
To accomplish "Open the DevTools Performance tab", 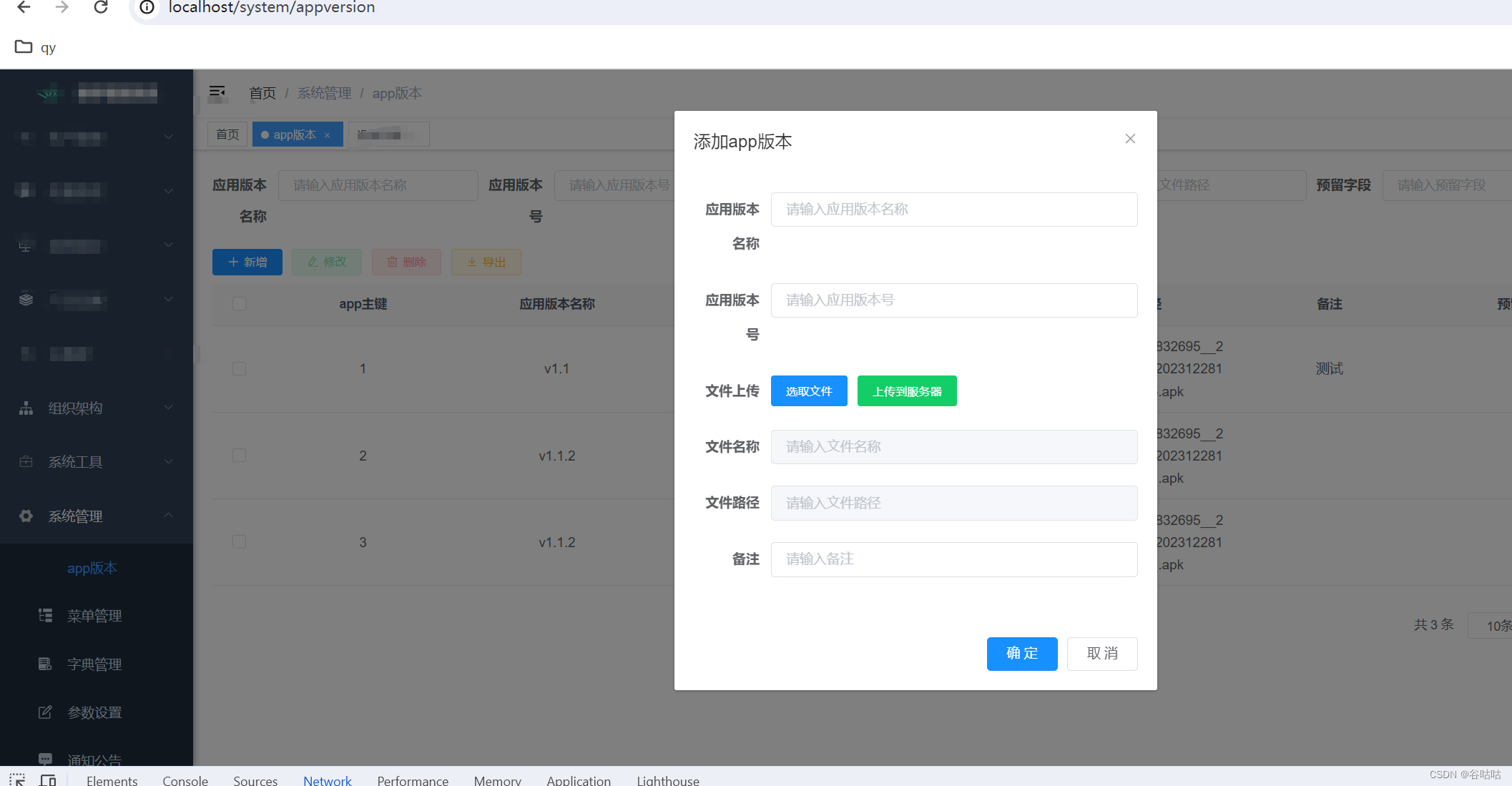I will [x=413, y=780].
